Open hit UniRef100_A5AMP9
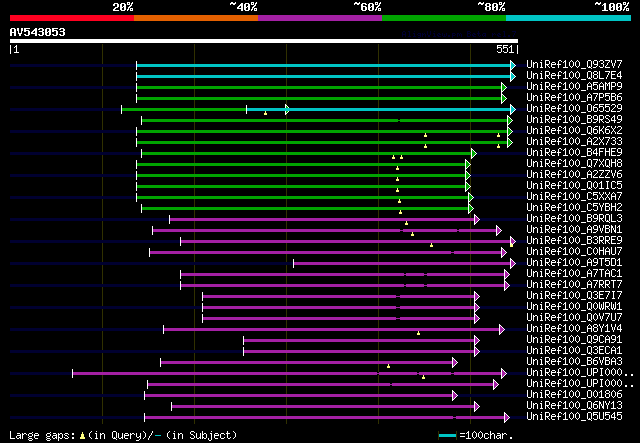This screenshot has height=443, width=640. coord(574,87)
